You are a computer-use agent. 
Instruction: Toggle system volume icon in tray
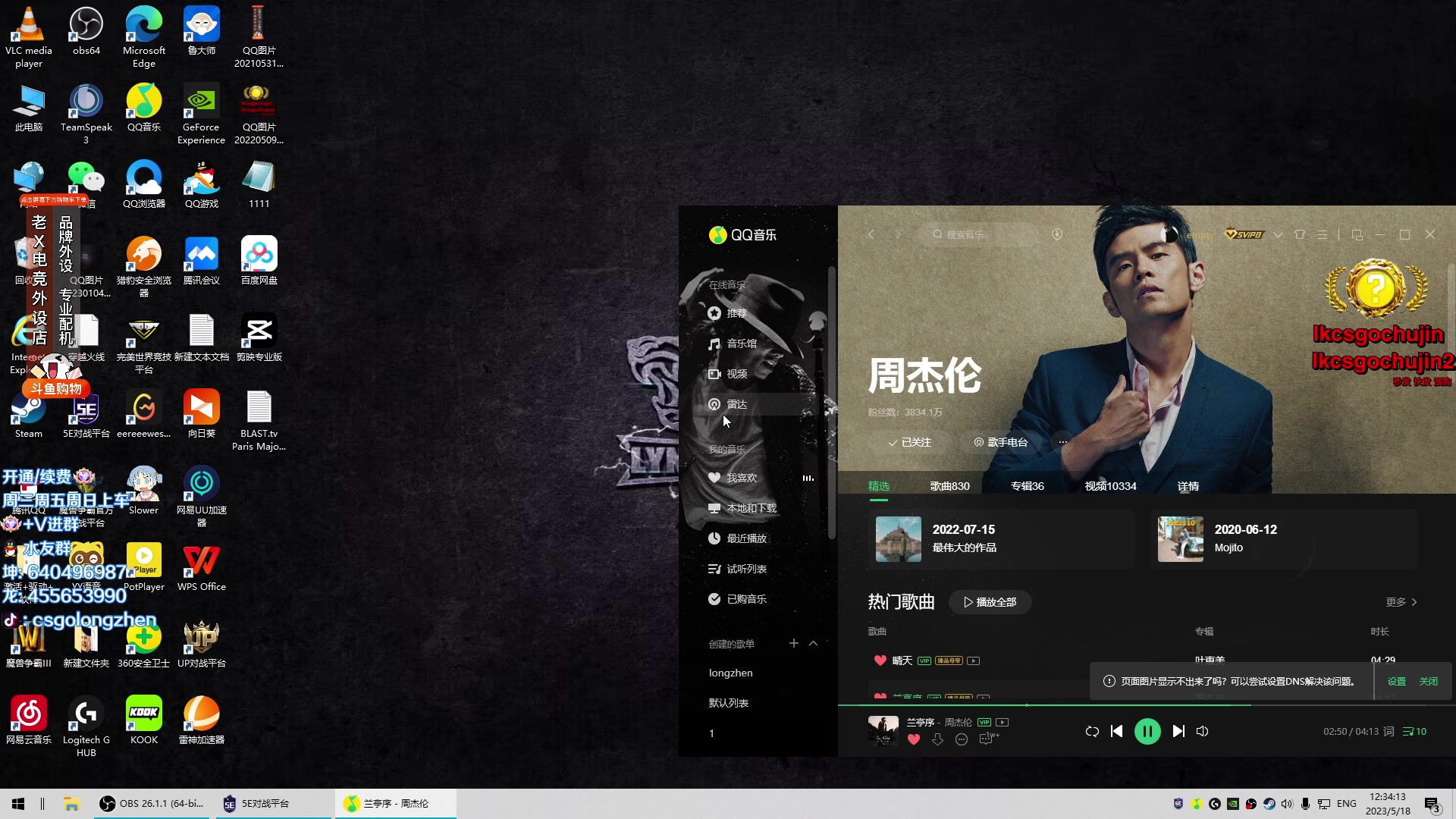1287,804
